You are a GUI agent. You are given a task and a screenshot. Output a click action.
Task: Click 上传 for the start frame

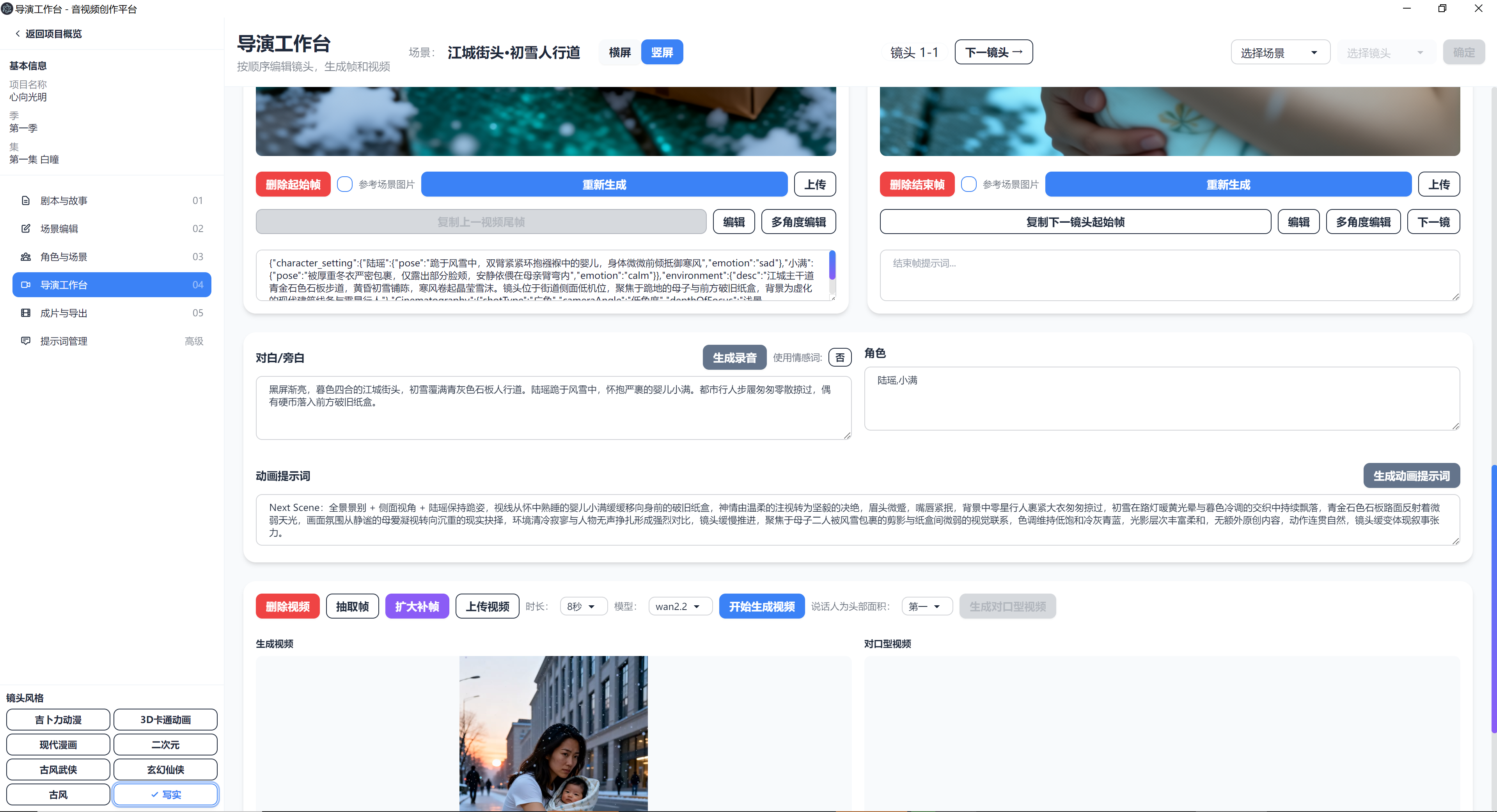(x=815, y=184)
